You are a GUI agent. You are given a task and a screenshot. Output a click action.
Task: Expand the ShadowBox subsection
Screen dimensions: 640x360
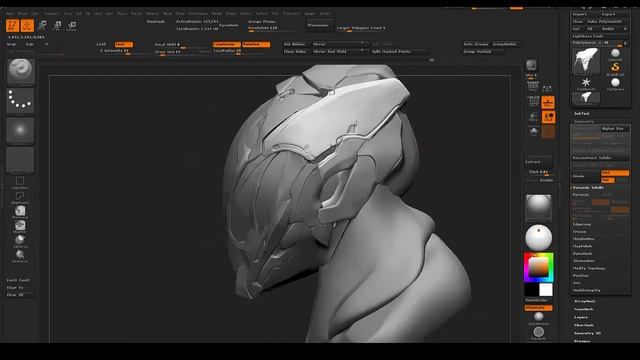(x=584, y=239)
